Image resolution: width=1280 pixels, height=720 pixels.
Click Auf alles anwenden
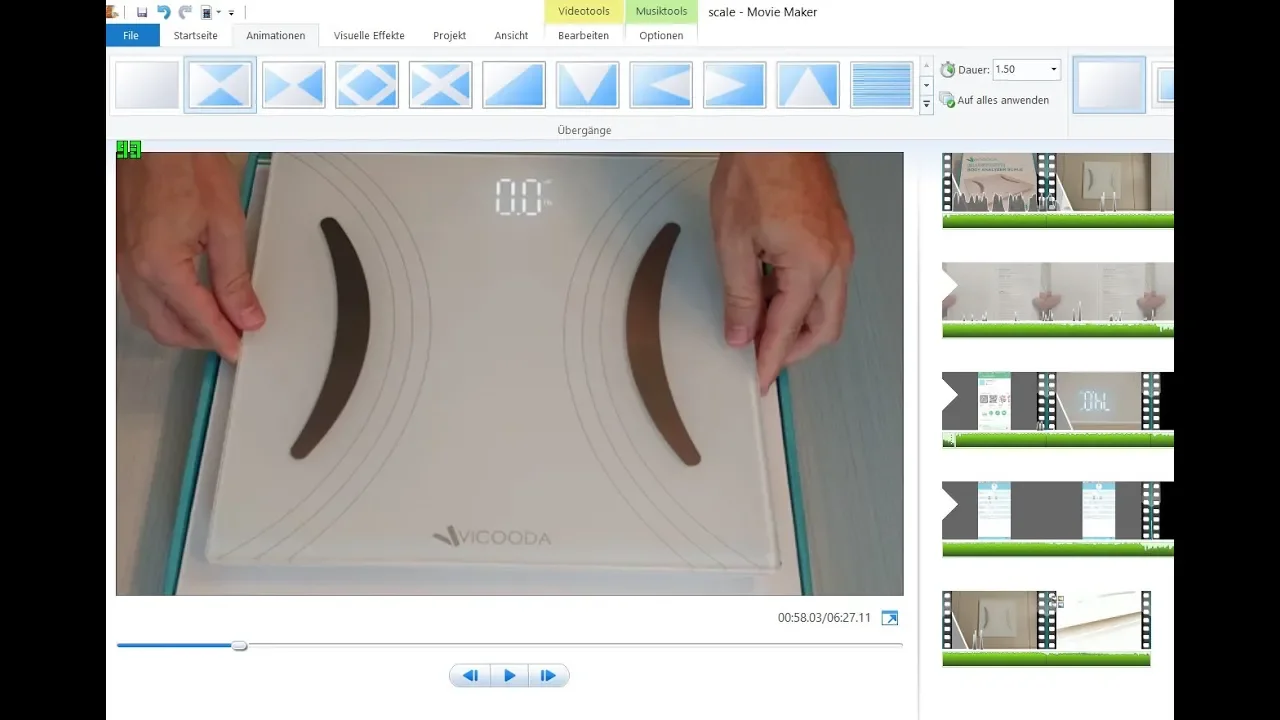995,100
